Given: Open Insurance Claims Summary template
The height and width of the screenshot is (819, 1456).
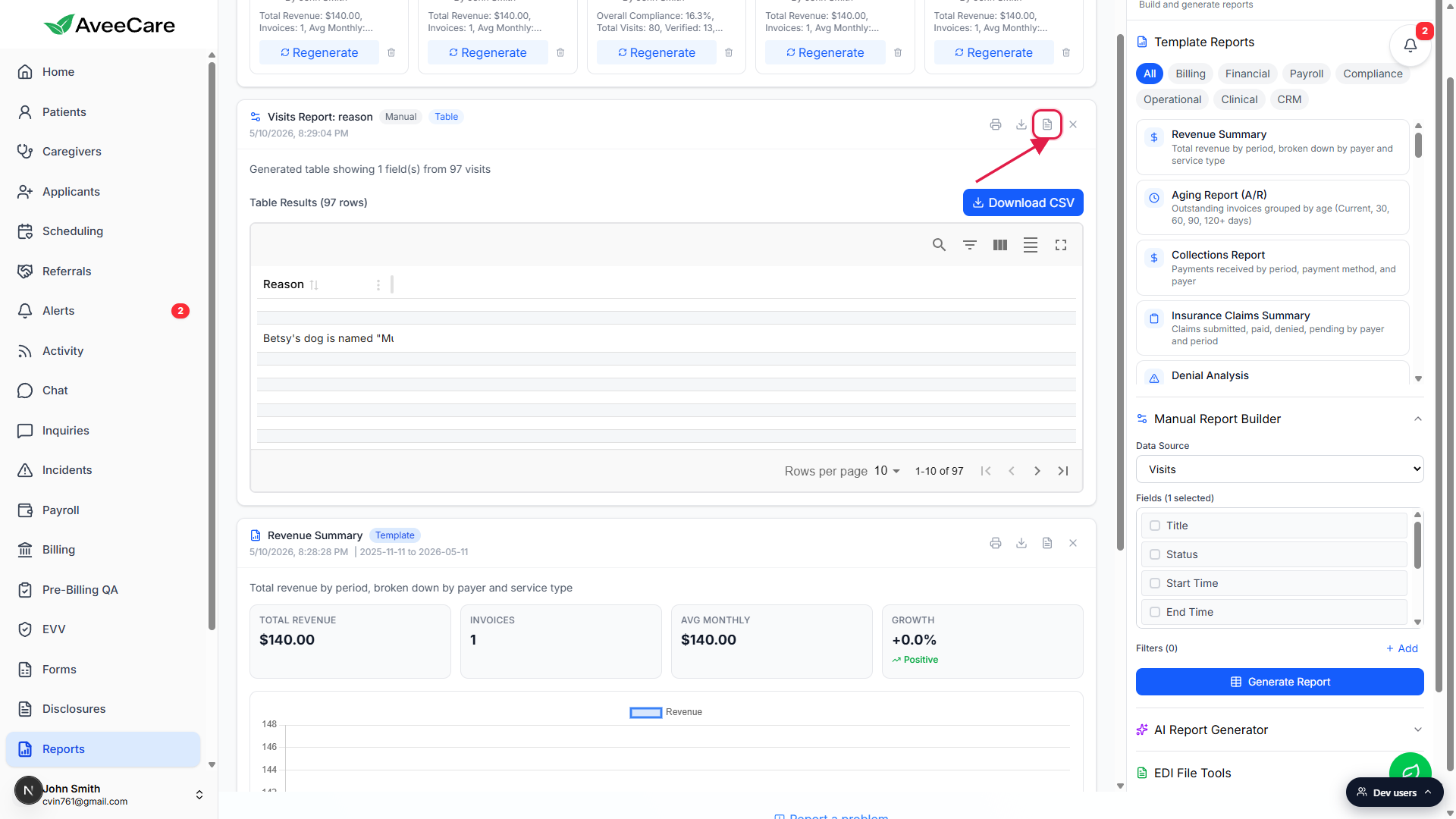Looking at the screenshot, I should click(x=1272, y=328).
